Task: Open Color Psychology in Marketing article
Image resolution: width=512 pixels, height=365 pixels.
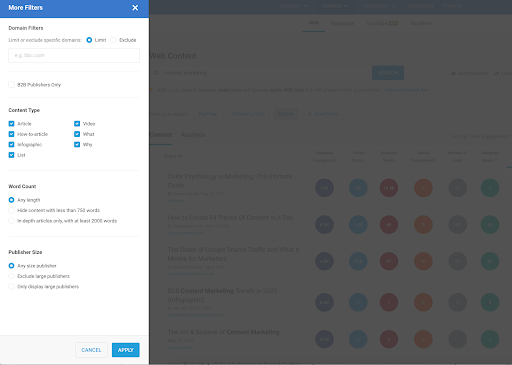Action: tap(230, 181)
